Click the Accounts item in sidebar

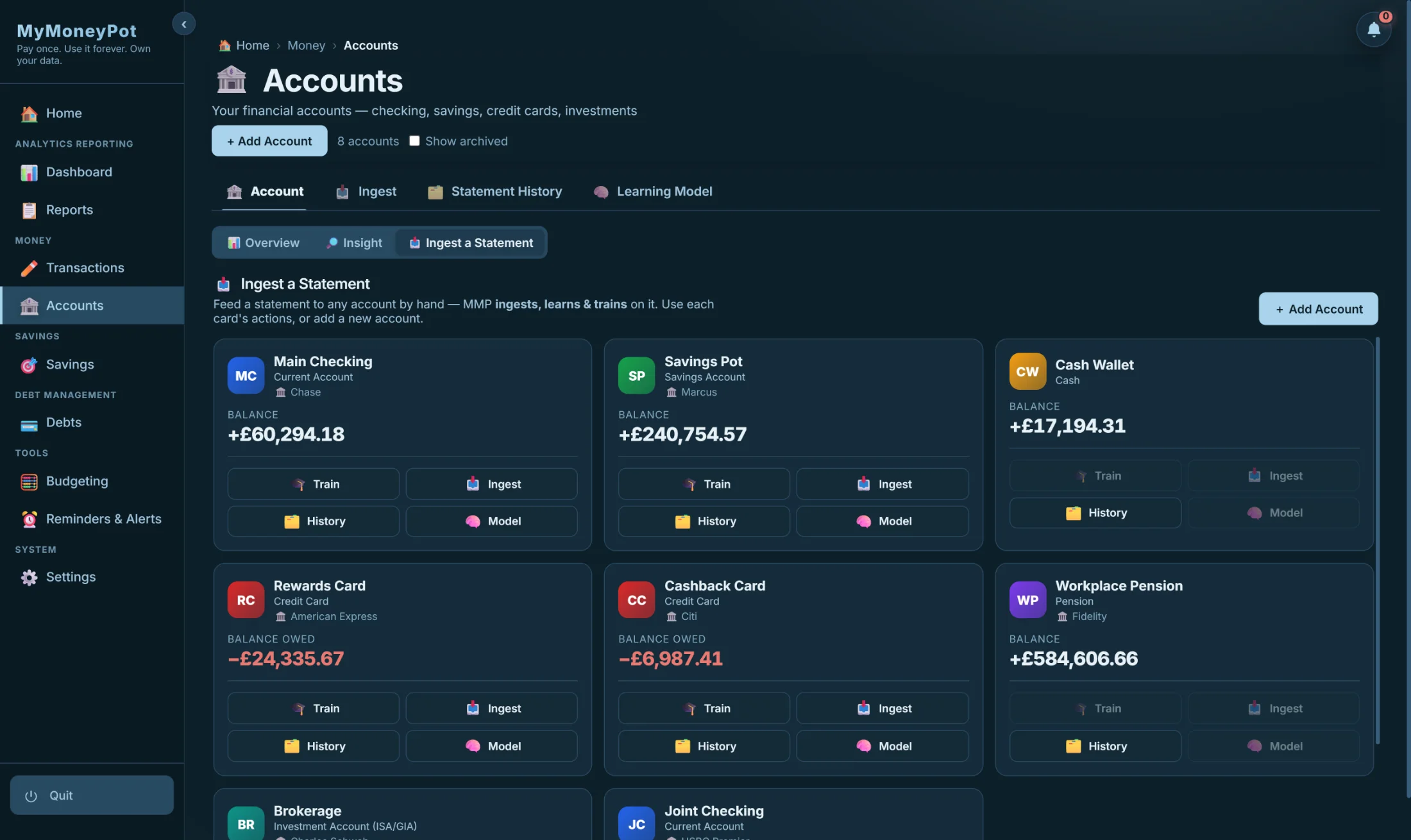click(92, 306)
